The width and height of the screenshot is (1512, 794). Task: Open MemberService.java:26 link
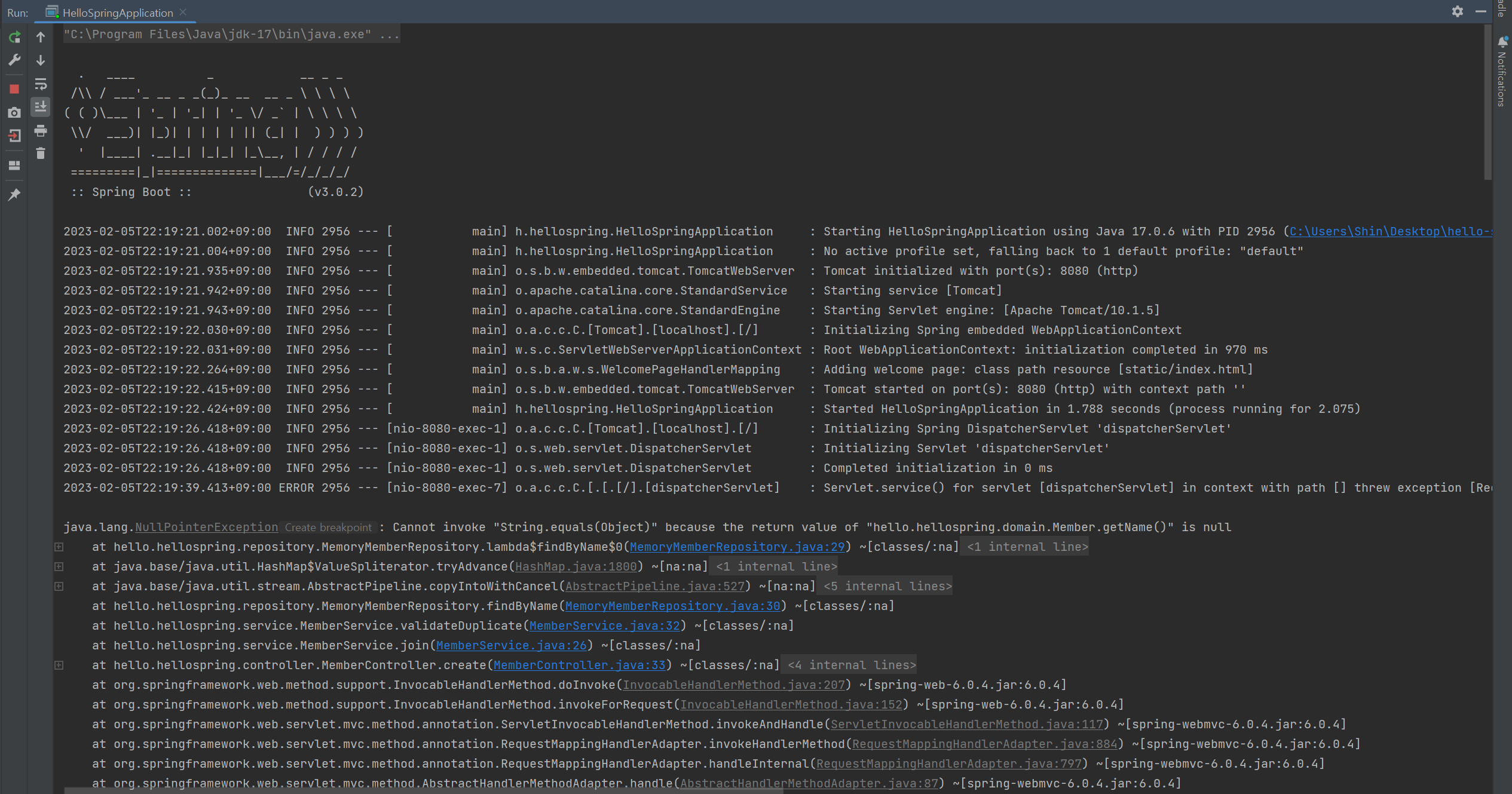tap(512, 645)
